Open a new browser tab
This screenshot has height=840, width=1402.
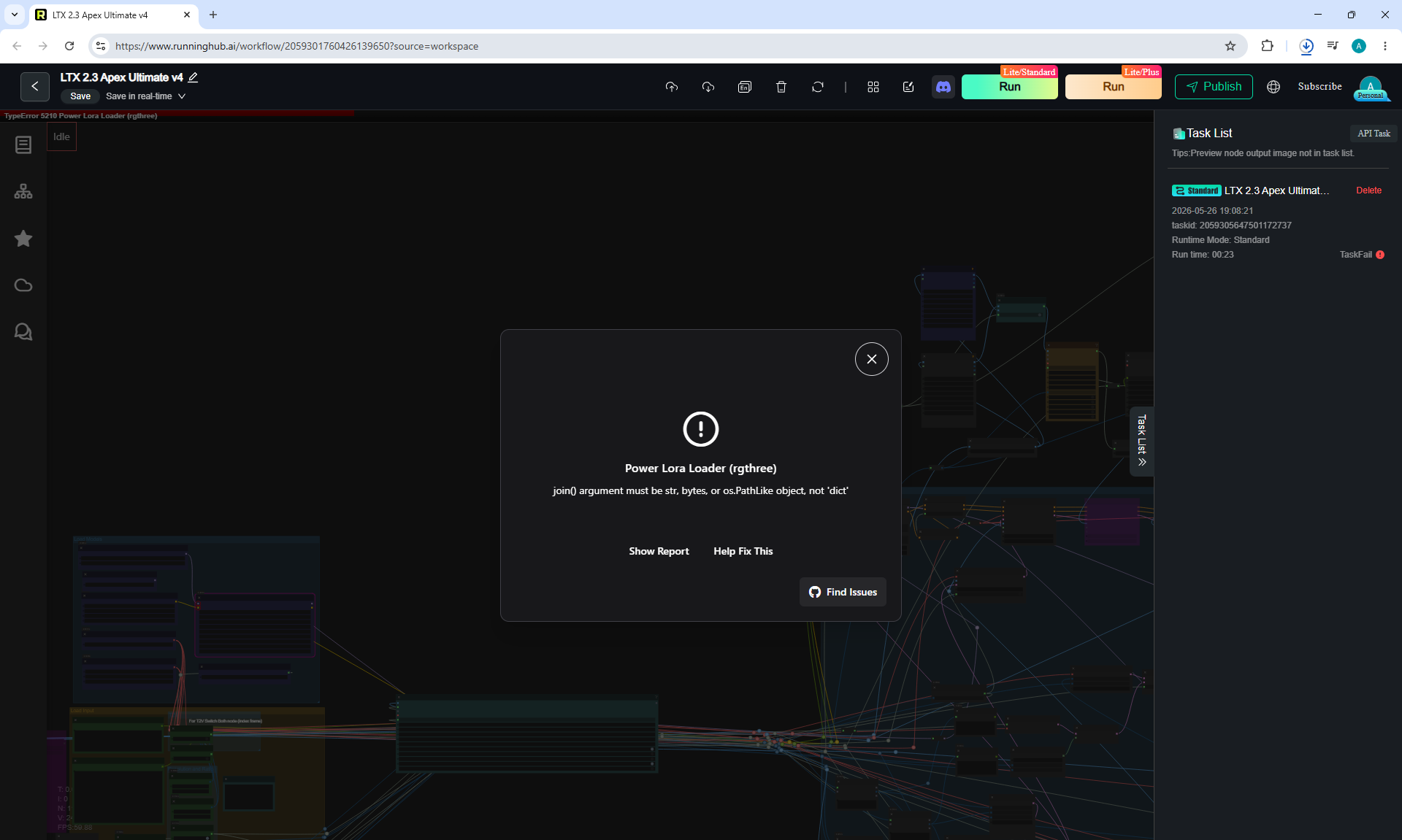[x=213, y=15]
